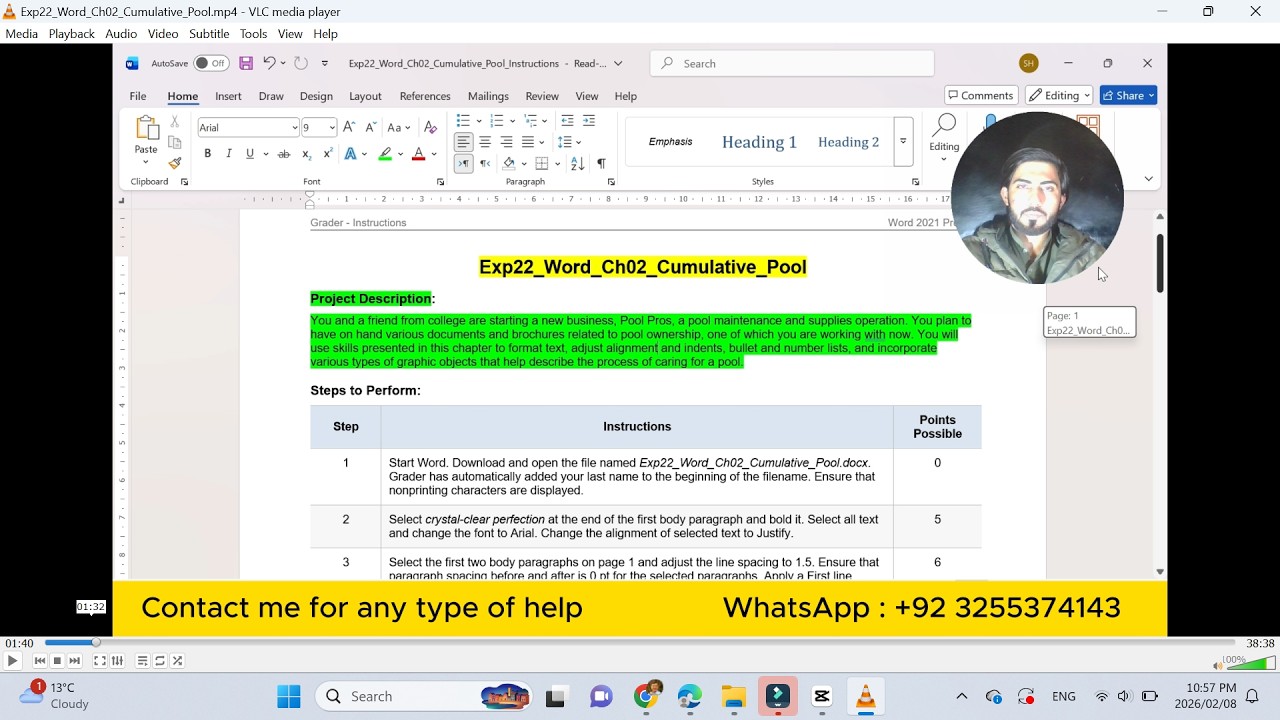Image resolution: width=1280 pixels, height=720 pixels.
Task: Click the Save icon in Word title bar
Action: [x=246, y=63]
